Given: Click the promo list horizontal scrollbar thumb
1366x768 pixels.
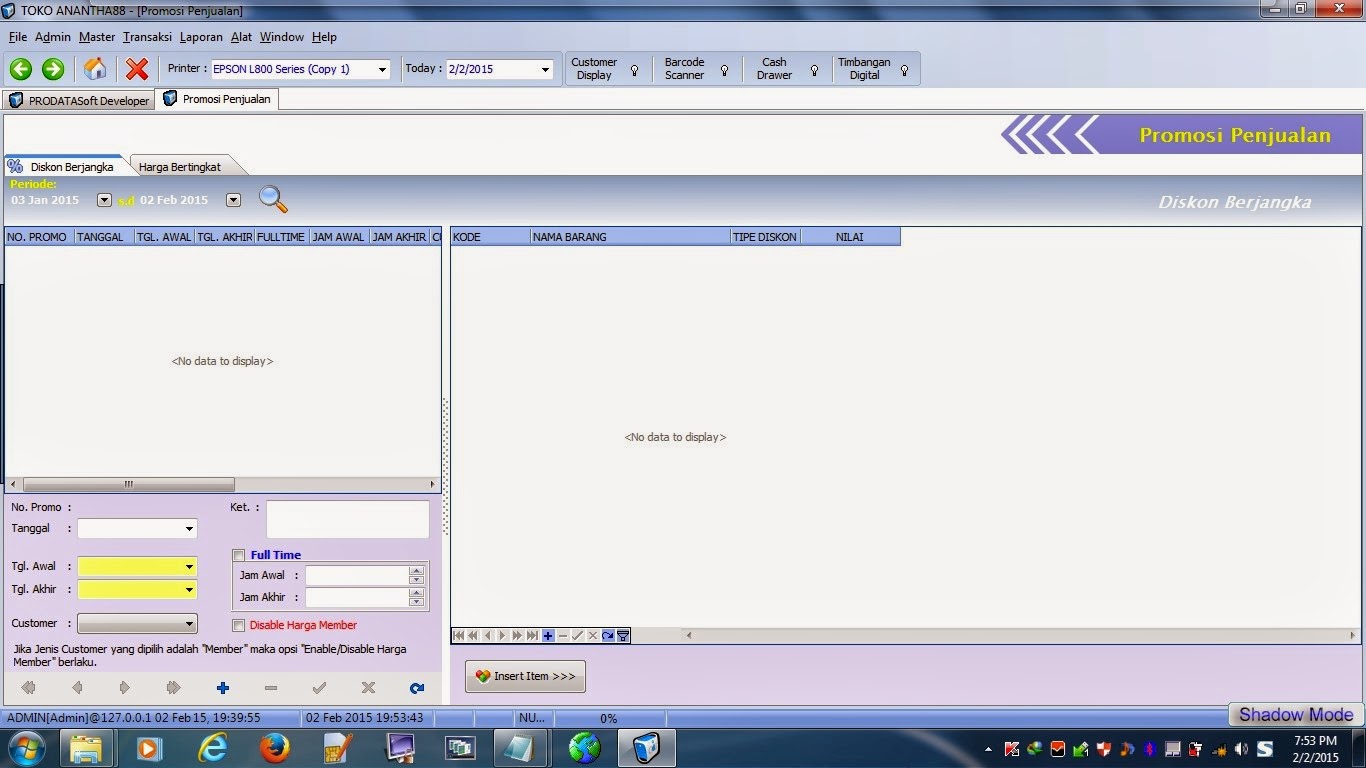Looking at the screenshot, I should click(x=128, y=484).
